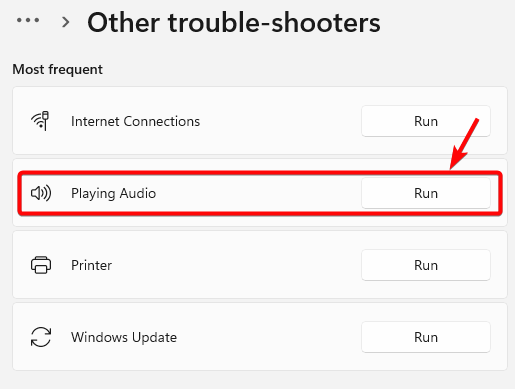Run the Internet Connections troubleshooter

point(426,121)
